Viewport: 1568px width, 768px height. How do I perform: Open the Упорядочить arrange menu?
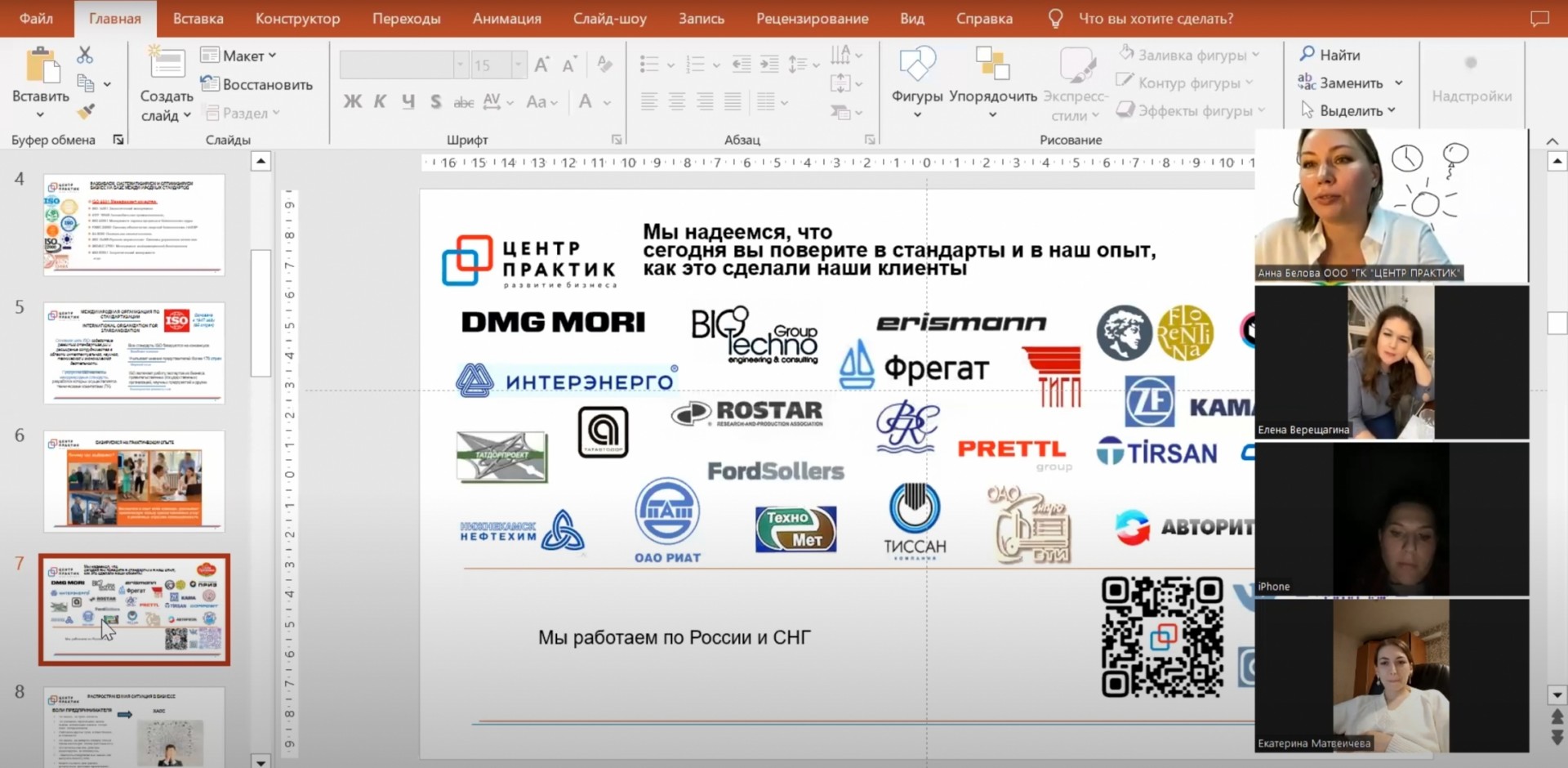(992, 82)
